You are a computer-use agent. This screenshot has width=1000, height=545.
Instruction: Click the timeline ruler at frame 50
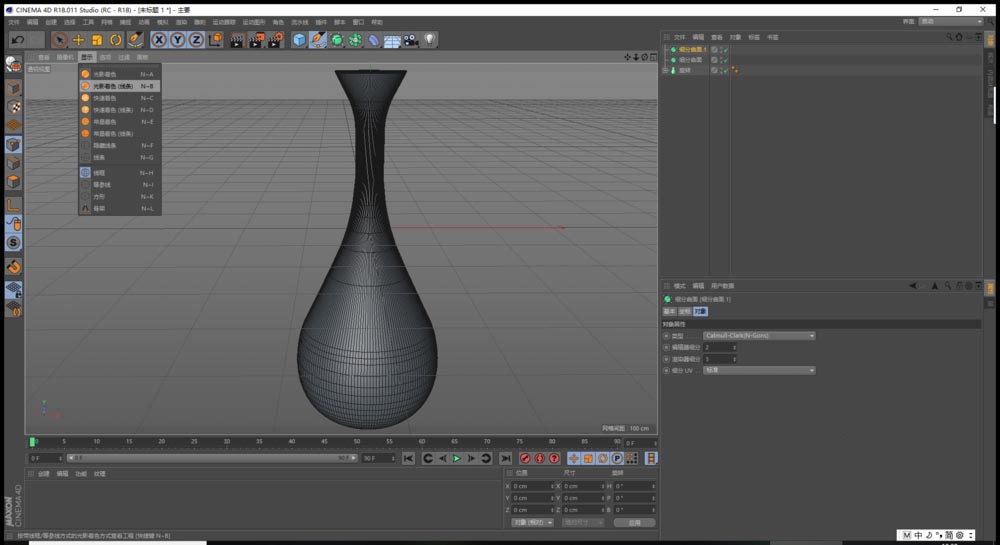(356, 441)
